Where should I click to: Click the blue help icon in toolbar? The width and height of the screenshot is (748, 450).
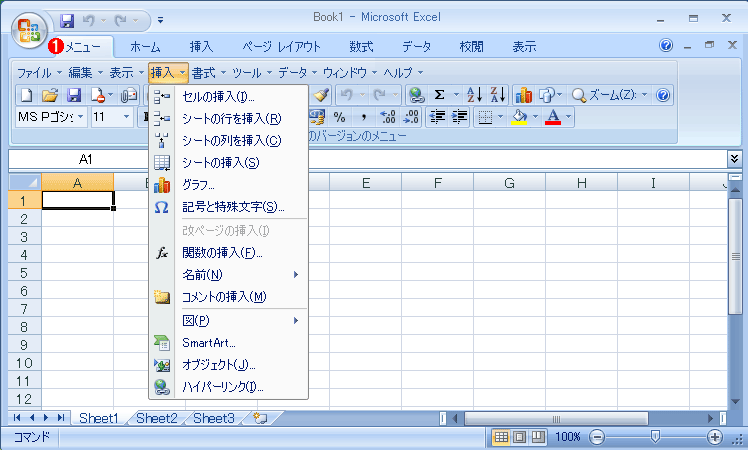pos(663,95)
